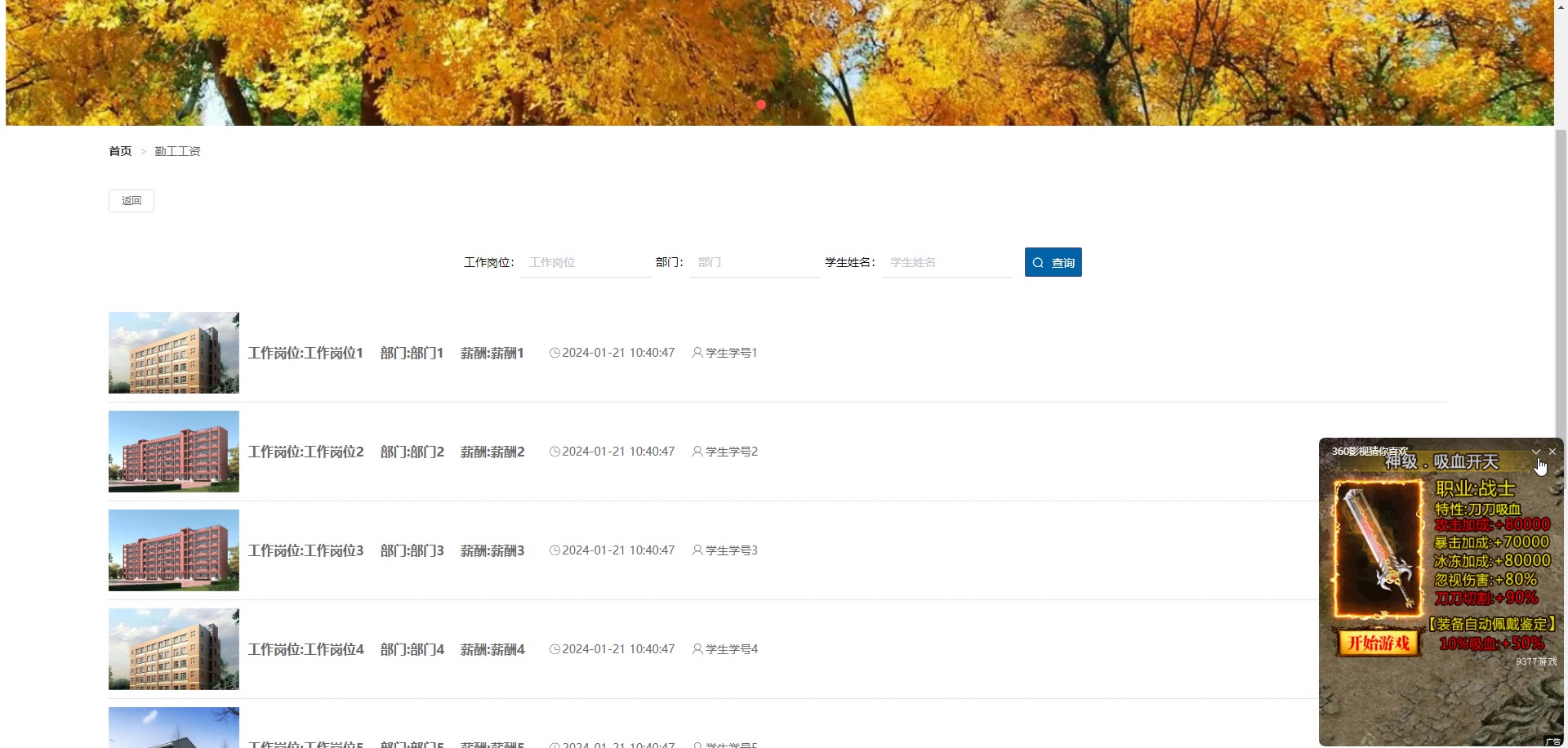Click the sword image in ad
The width and height of the screenshot is (1568, 748).
(1379, 549)
